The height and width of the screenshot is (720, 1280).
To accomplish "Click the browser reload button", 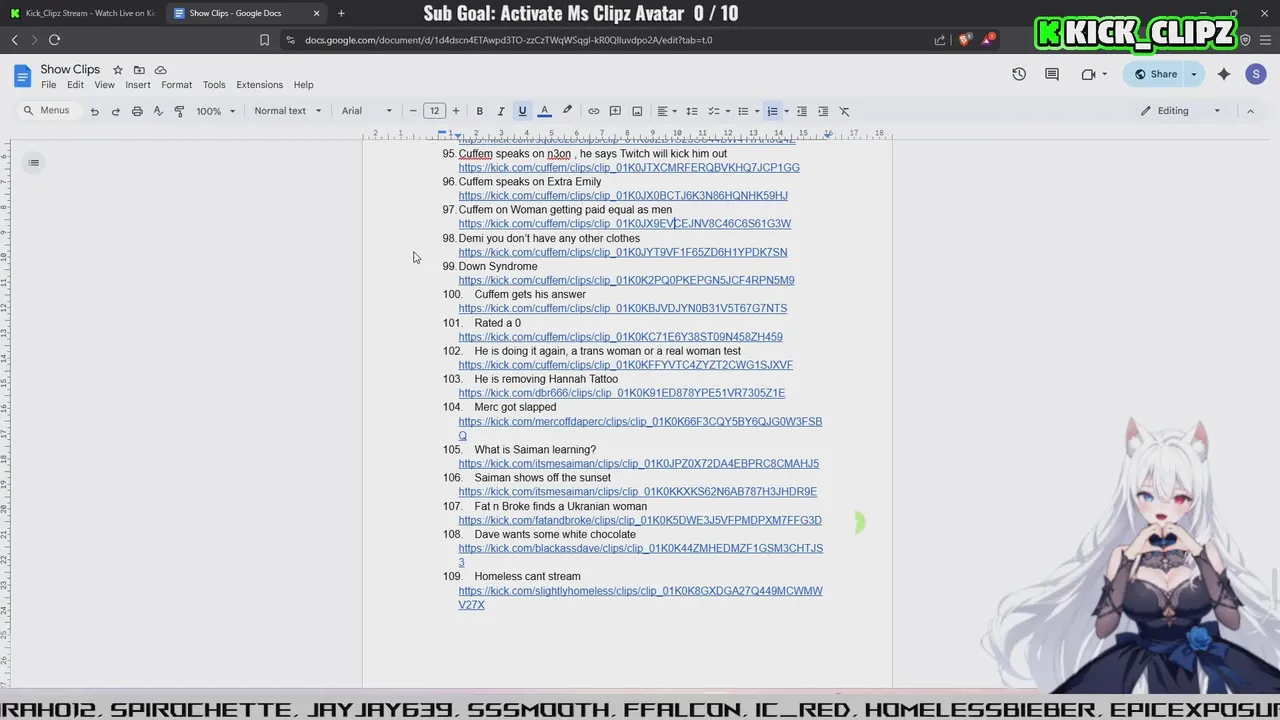I will pos(54,40).
